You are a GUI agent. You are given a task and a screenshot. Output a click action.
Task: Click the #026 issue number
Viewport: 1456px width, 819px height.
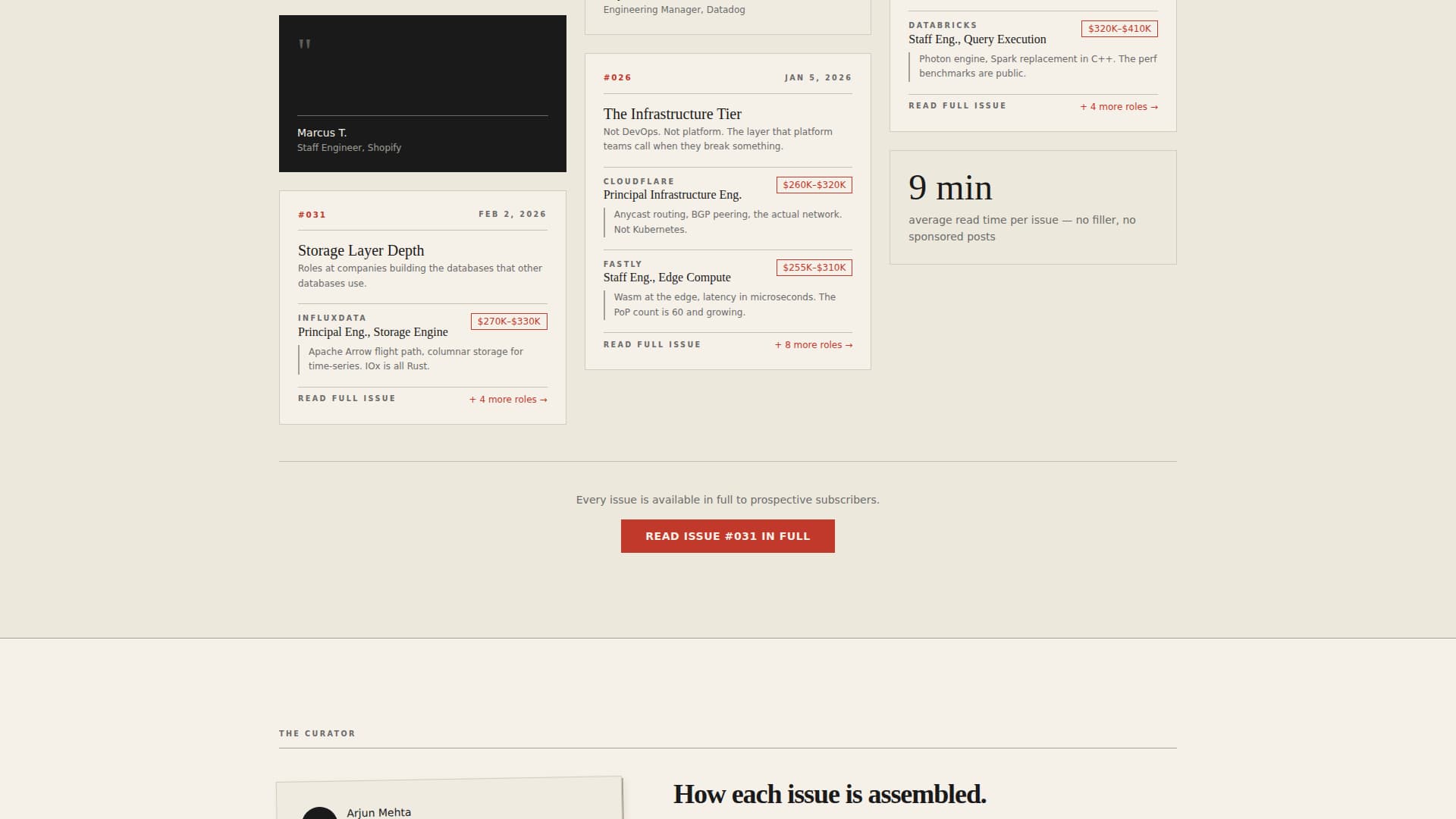[x=617, y=78]
